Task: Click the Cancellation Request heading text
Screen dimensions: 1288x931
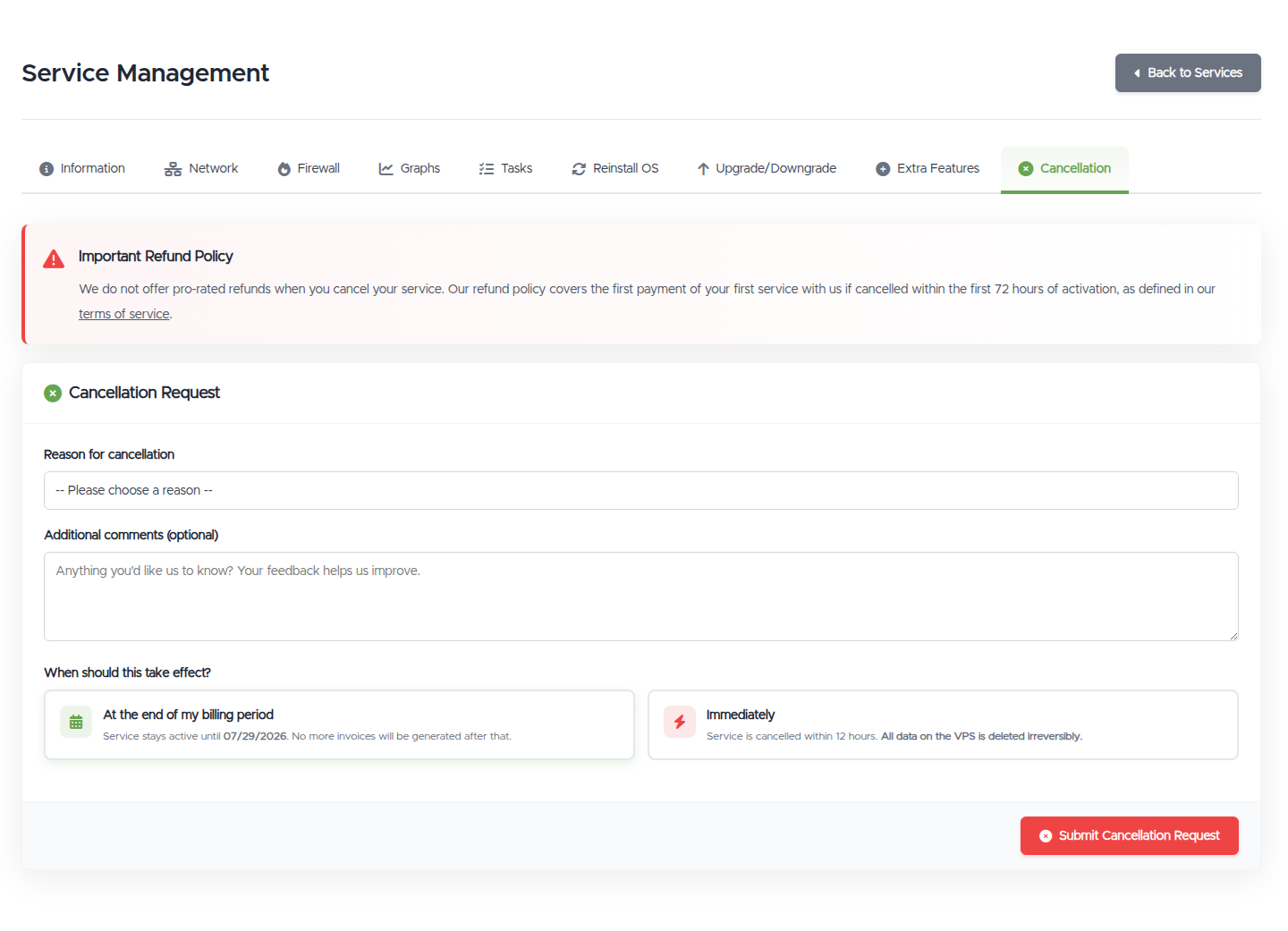Action: point(144,394)
